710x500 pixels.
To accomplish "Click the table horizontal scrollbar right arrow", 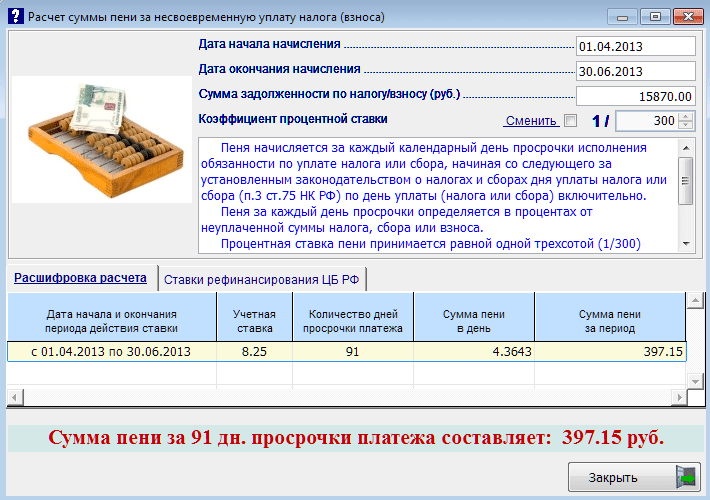I will pos(679,398).
